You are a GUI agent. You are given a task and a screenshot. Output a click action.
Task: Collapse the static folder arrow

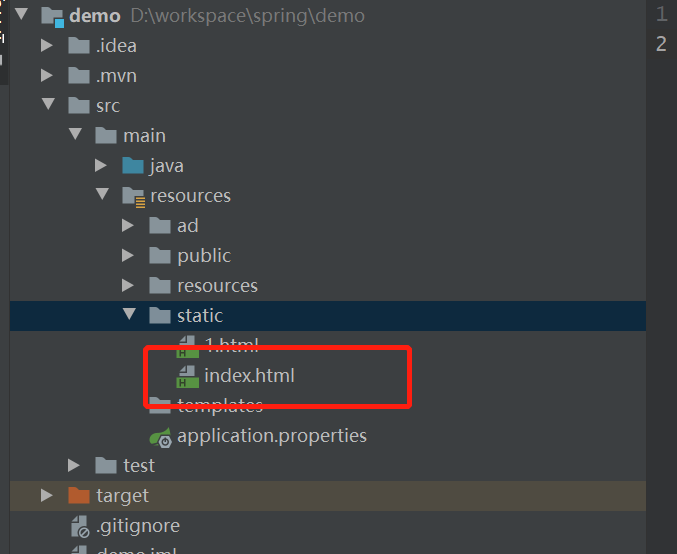click(129, 314)
